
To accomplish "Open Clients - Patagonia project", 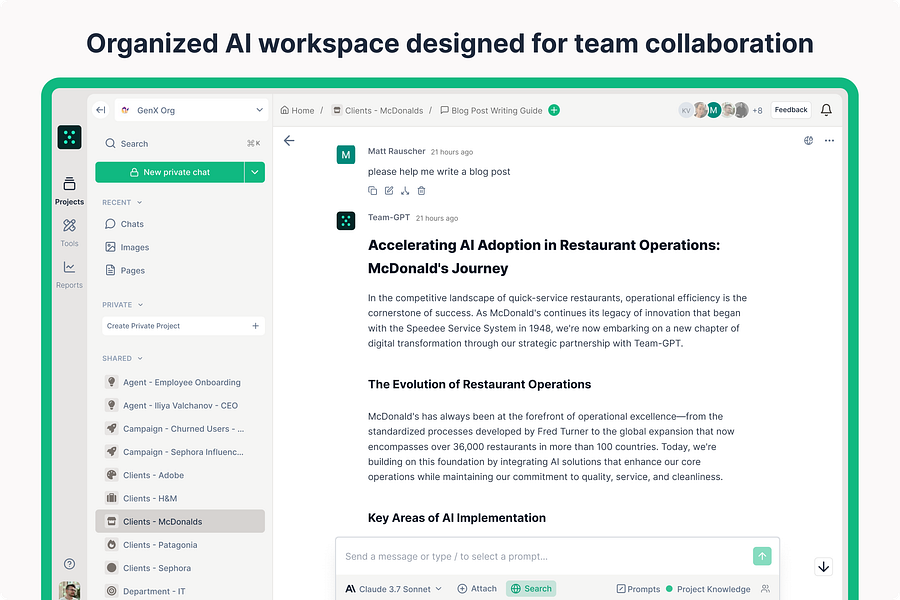I will tap(180, 545).
